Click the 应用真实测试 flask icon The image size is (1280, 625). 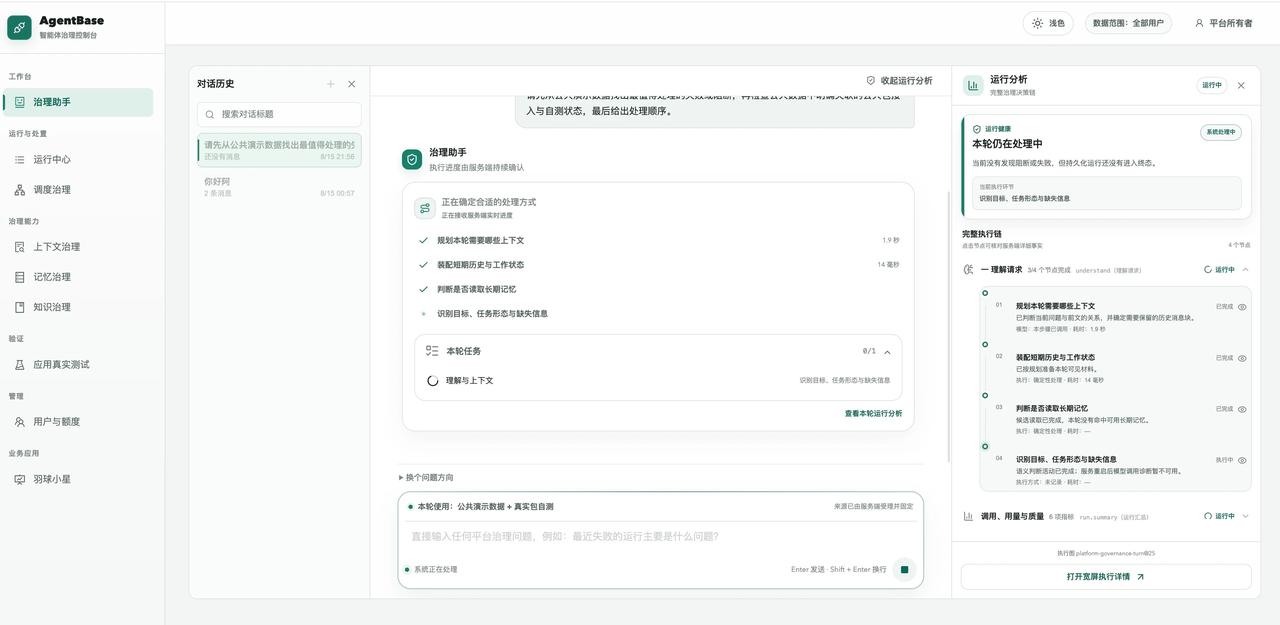[x=19, y=365]
